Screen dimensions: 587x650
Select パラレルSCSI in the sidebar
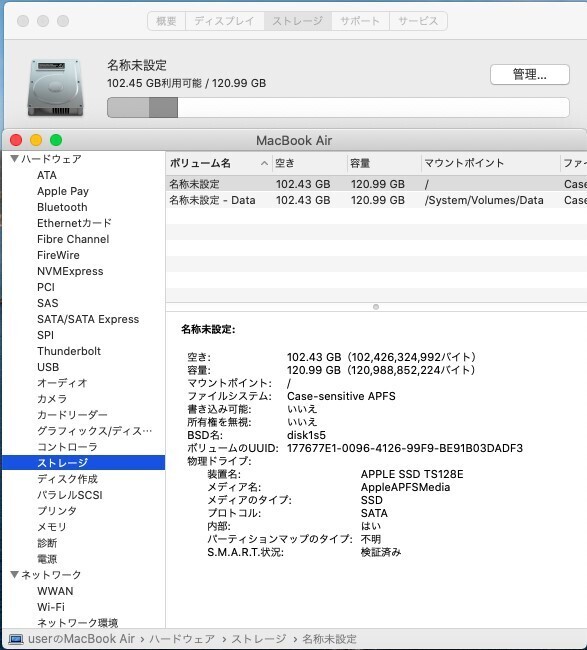pos(70,495)
